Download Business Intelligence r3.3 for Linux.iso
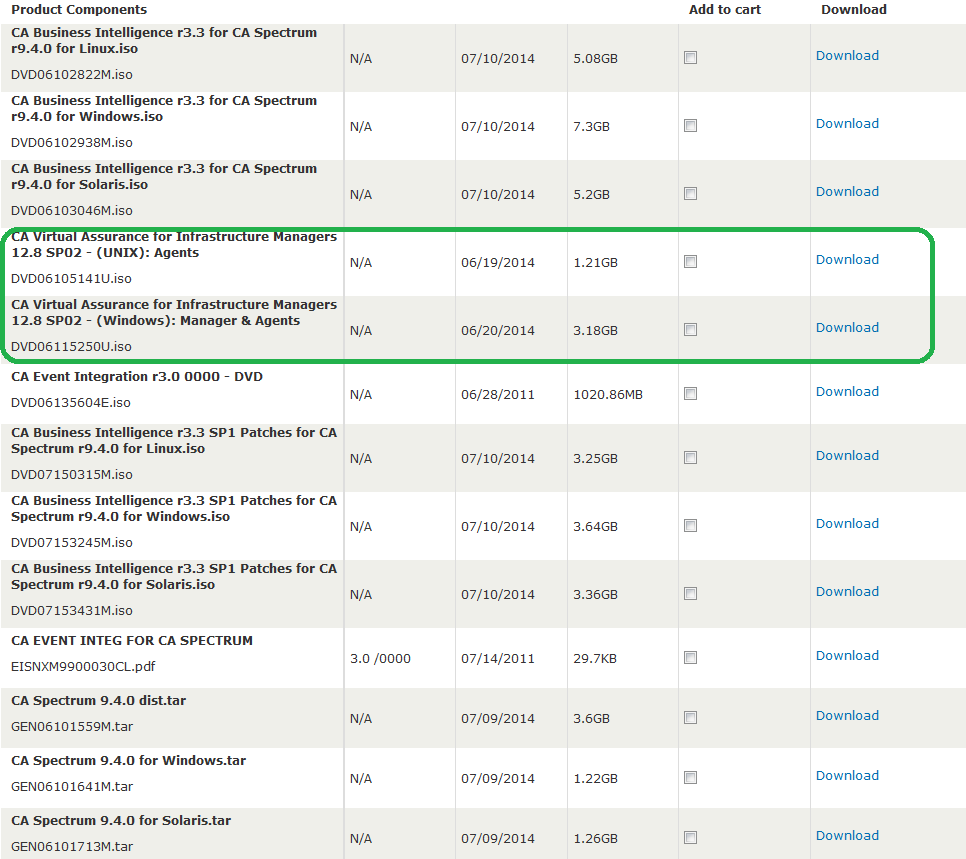This screenshot has height=859, width=966. [x=847, y=56]
